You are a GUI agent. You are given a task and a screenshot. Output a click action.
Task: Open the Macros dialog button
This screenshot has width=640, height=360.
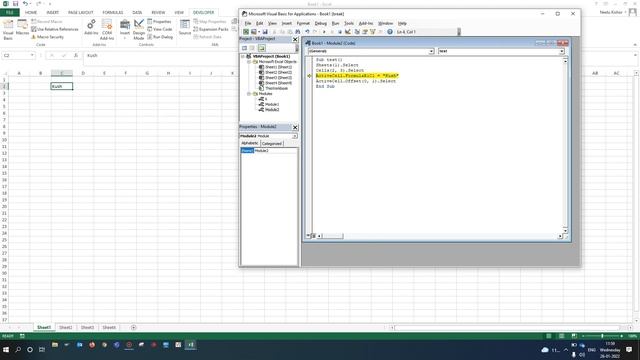pos(22,28)
